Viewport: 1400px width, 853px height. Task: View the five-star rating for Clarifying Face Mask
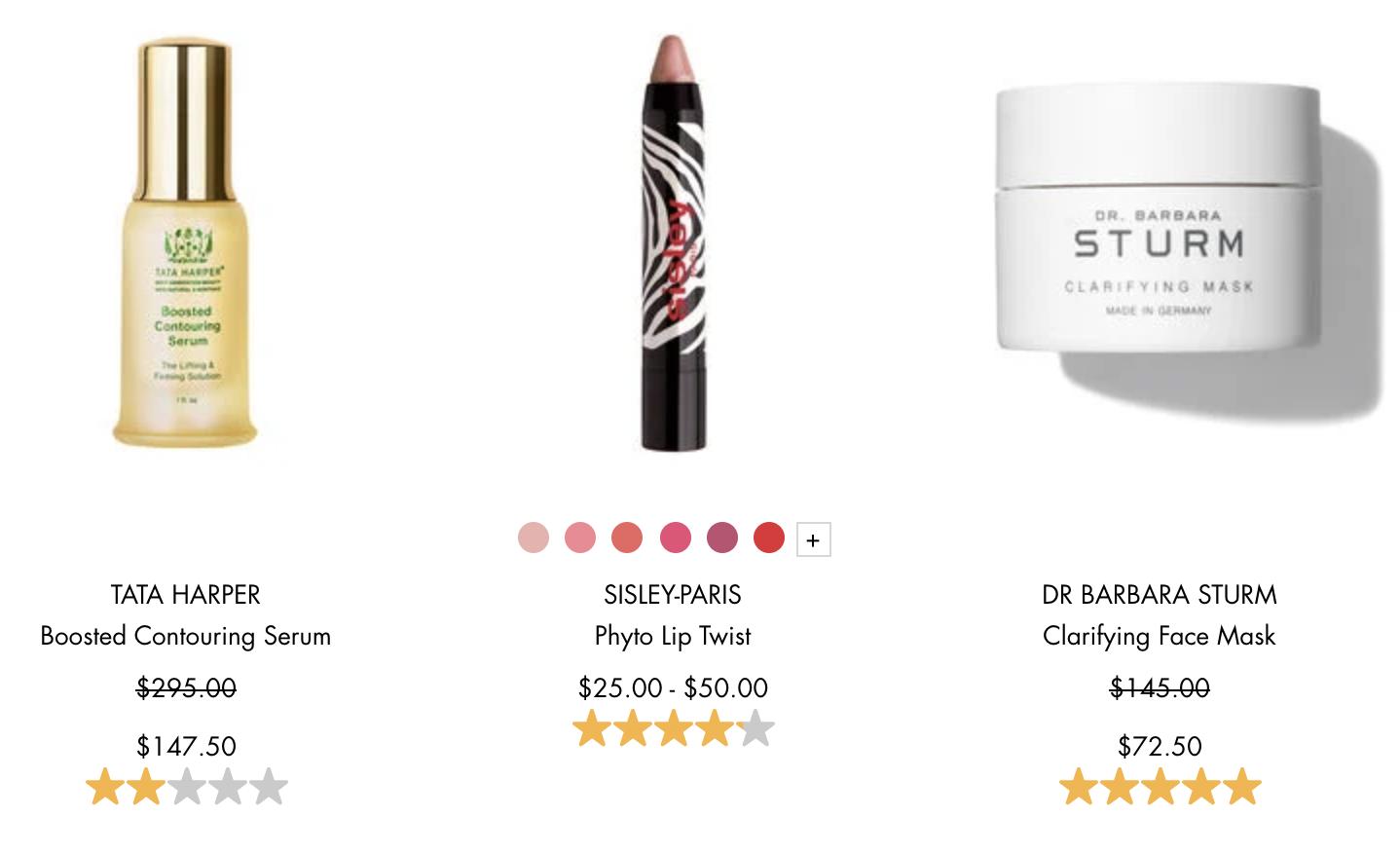point(1160,787)
